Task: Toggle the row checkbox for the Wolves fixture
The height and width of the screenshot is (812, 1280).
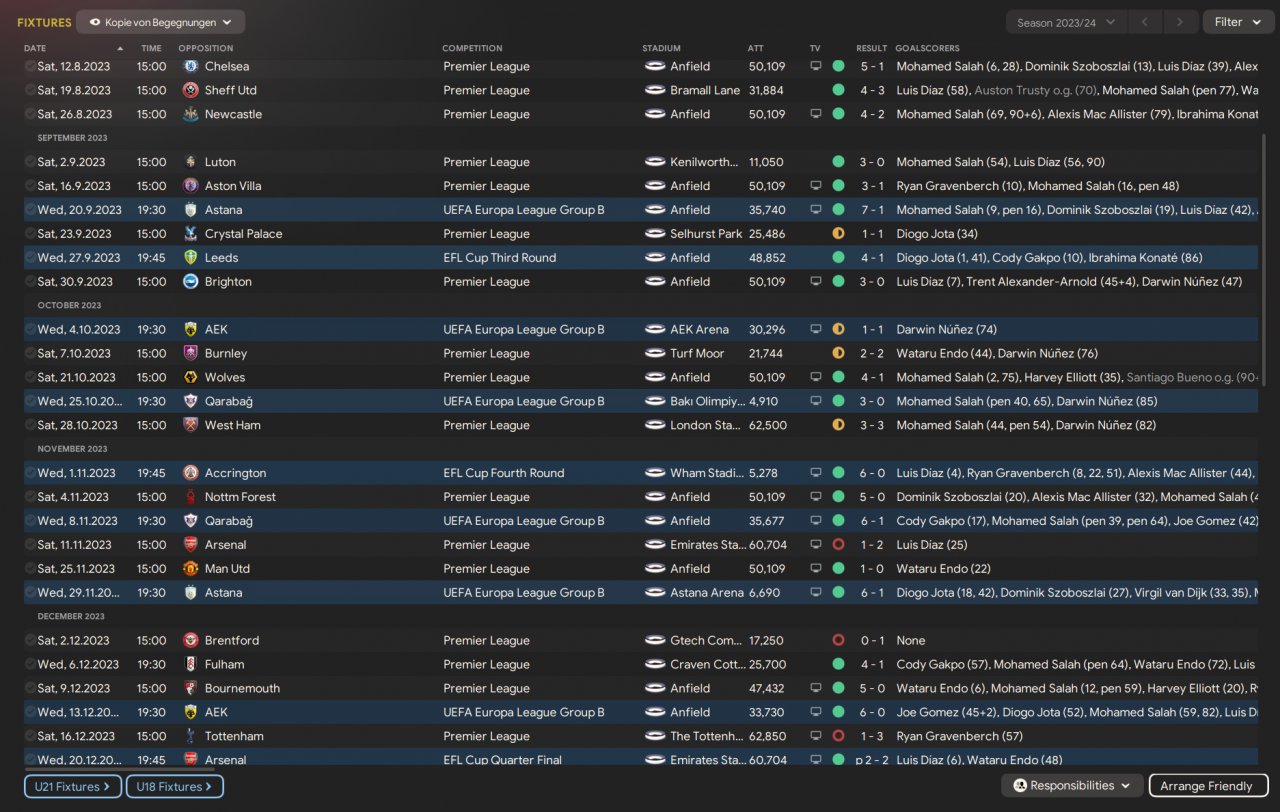Action: [x=30, y=377]
